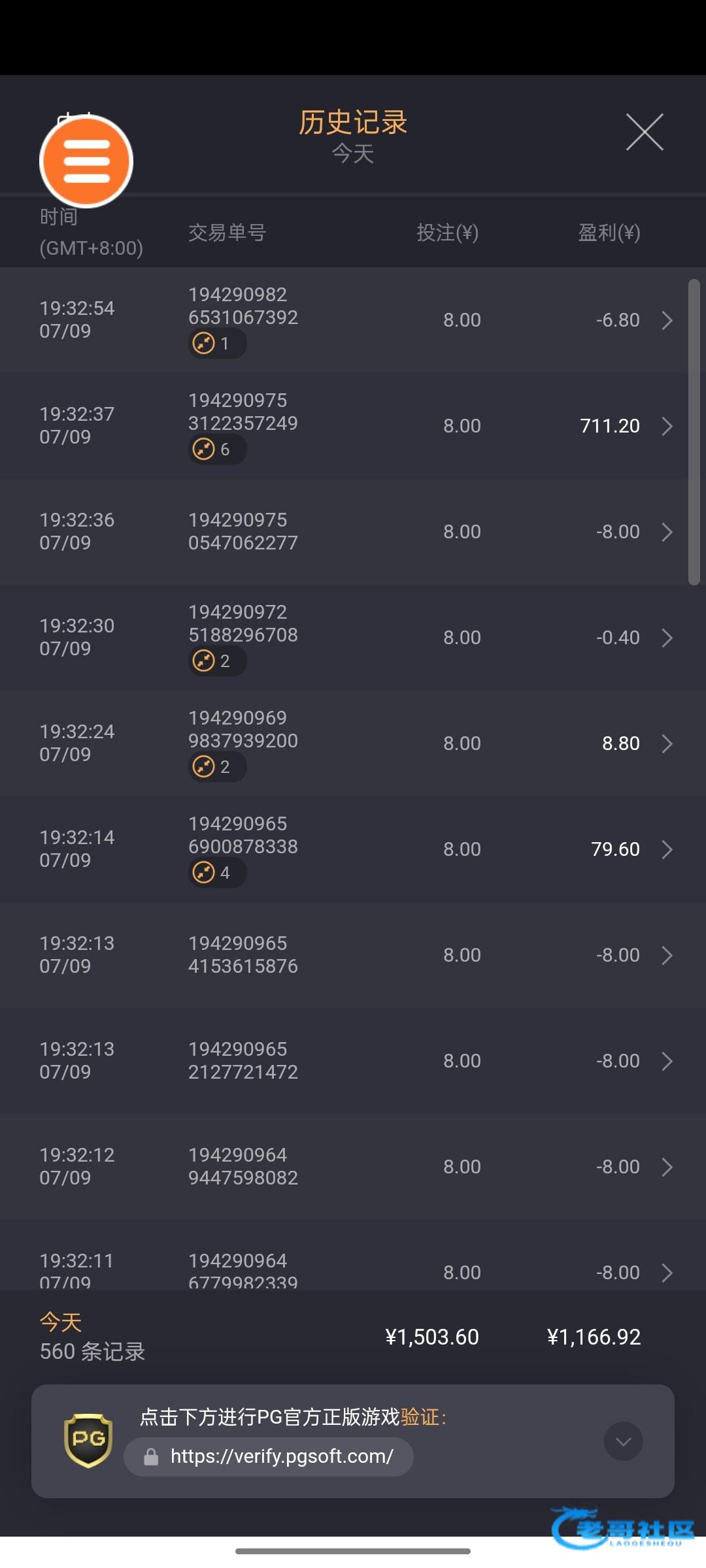Close the history records panel
Image resolution: width=706 pixels, height=1568 pixels.
point(644,132)
